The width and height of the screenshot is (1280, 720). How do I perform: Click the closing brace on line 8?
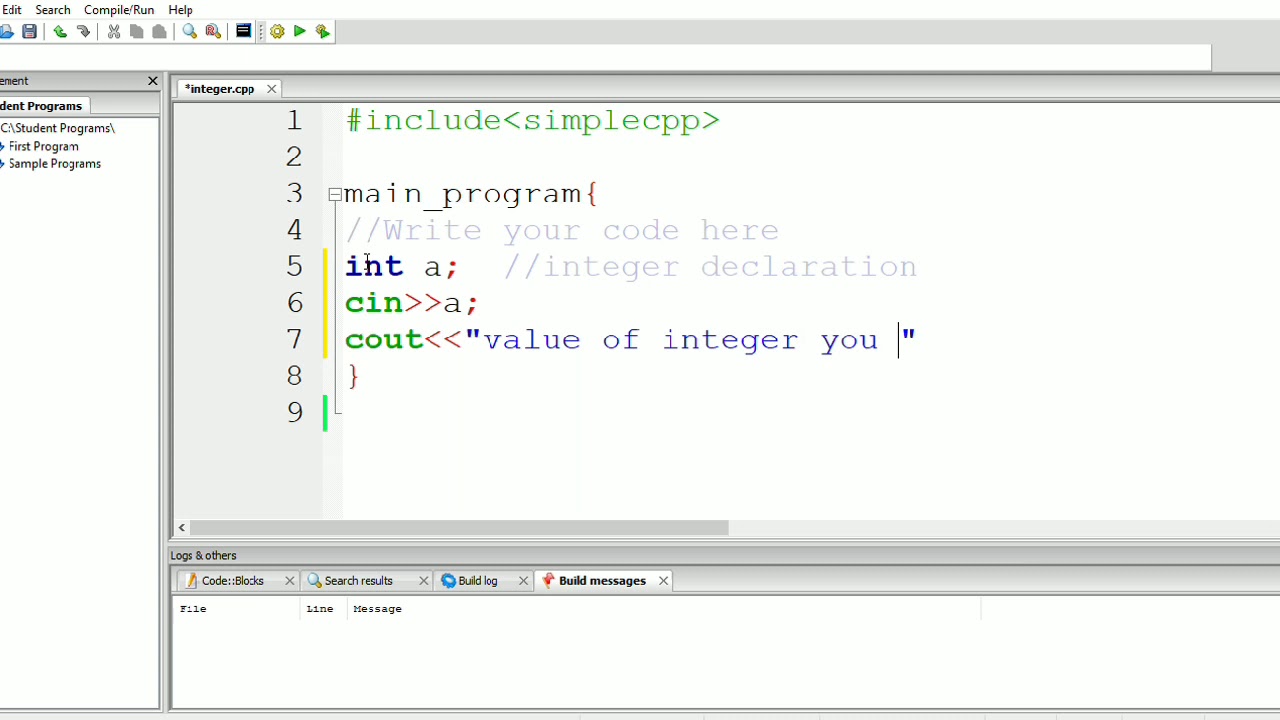[353, 376]
